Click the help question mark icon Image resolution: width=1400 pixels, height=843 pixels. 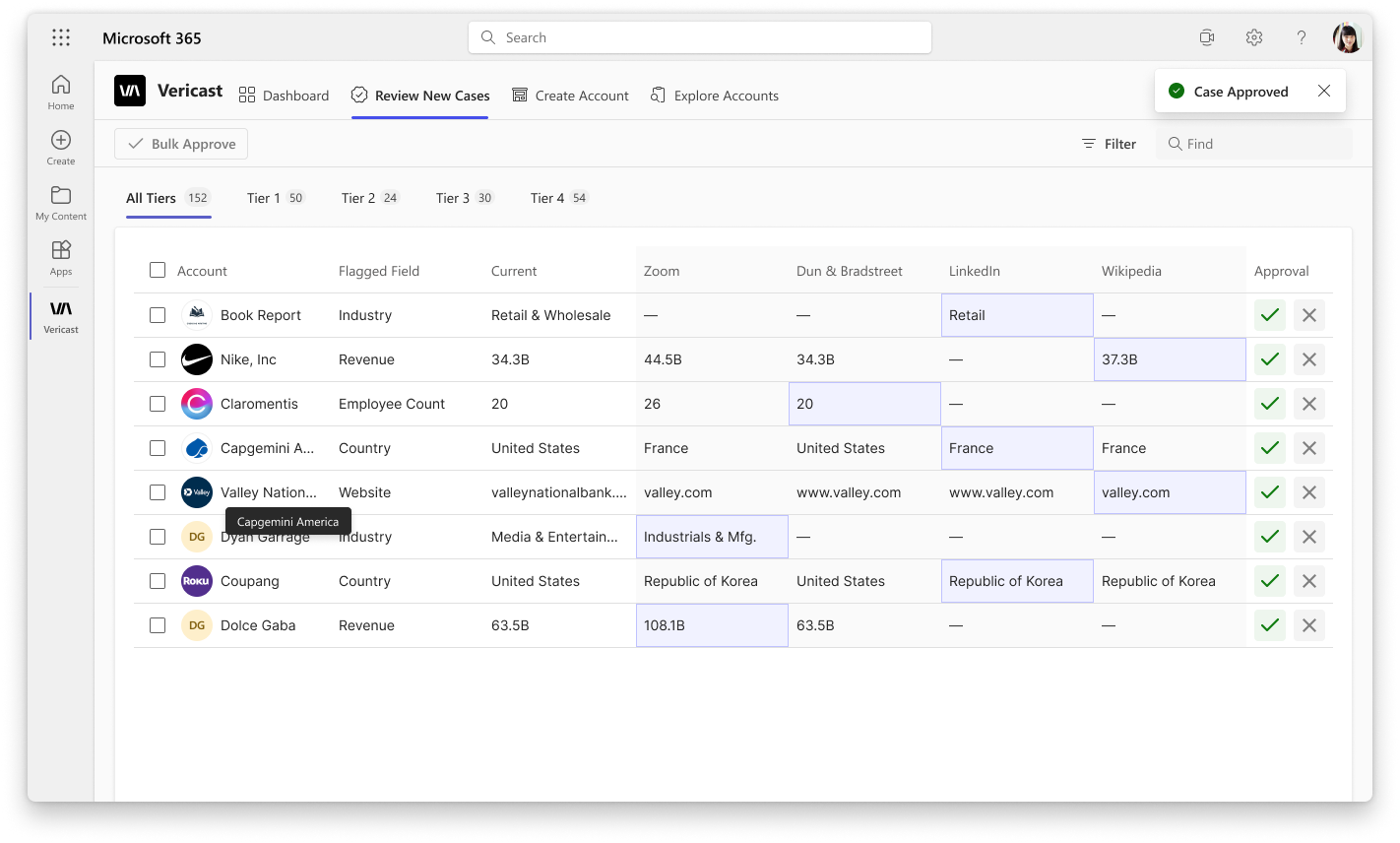click(1301, 37)
